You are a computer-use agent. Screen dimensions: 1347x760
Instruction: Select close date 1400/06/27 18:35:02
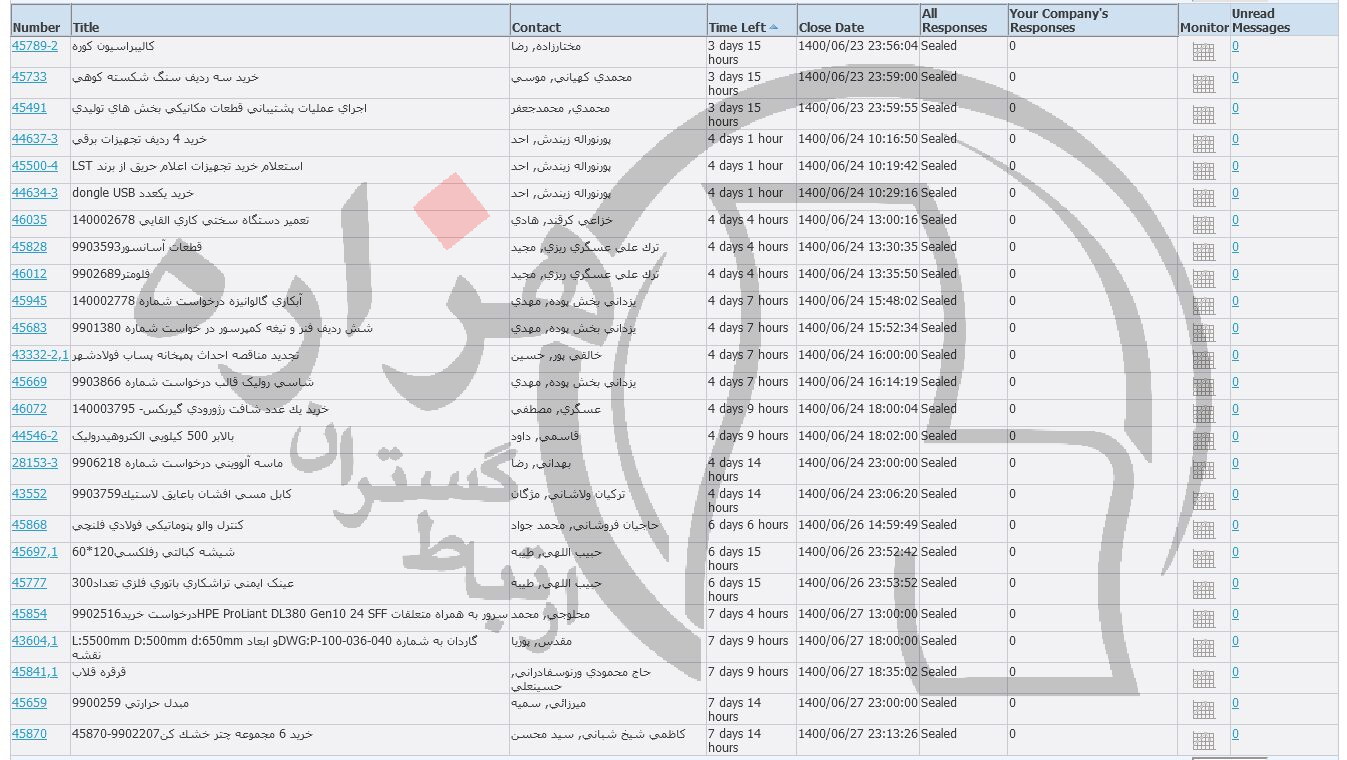(x=858, y=672)
